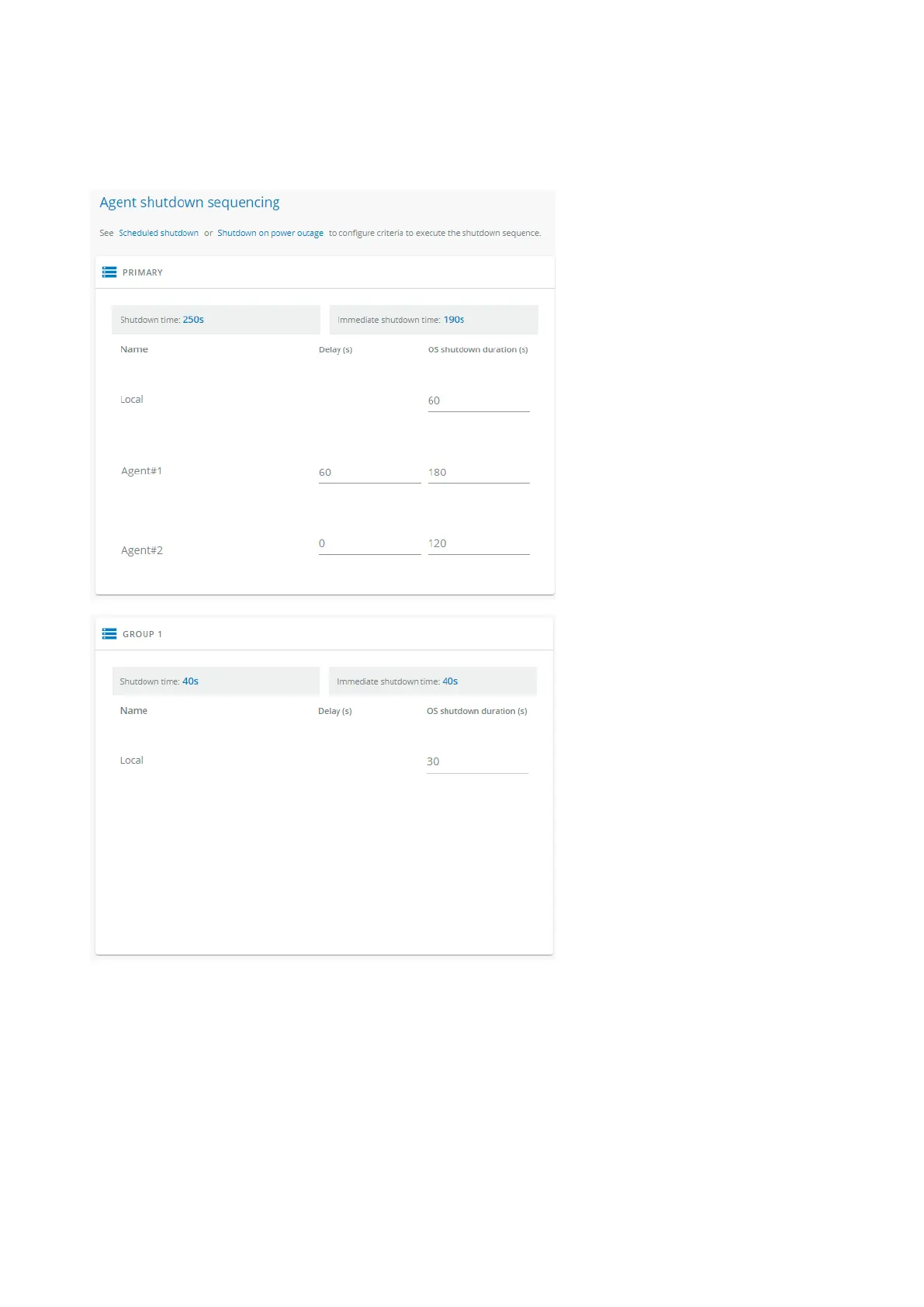Click OS shutdown duration header in PRIMARY

coord(478,350)
